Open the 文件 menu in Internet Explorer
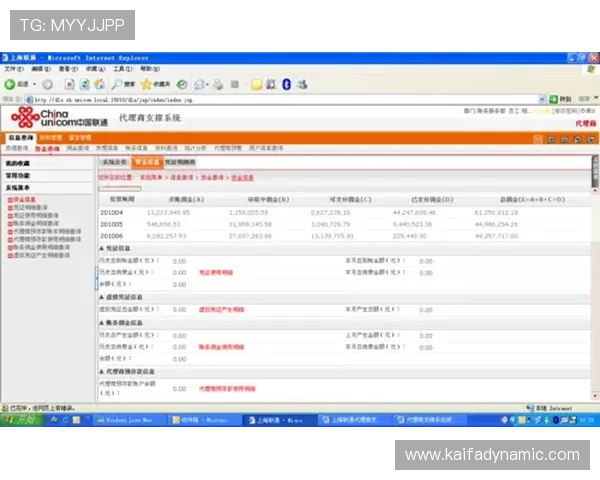The width and height of the screenshot is (600, 480). click(x=10, y=69)
